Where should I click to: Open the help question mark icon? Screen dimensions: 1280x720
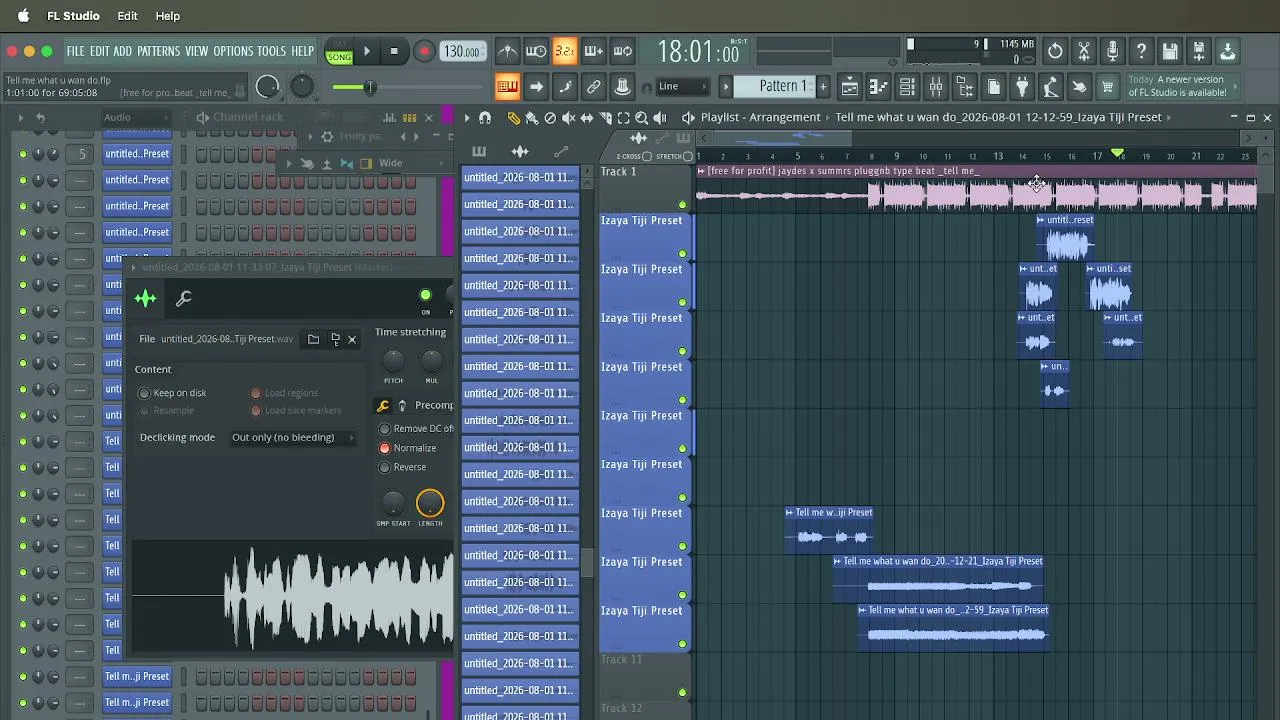(x=1141, y=51)
